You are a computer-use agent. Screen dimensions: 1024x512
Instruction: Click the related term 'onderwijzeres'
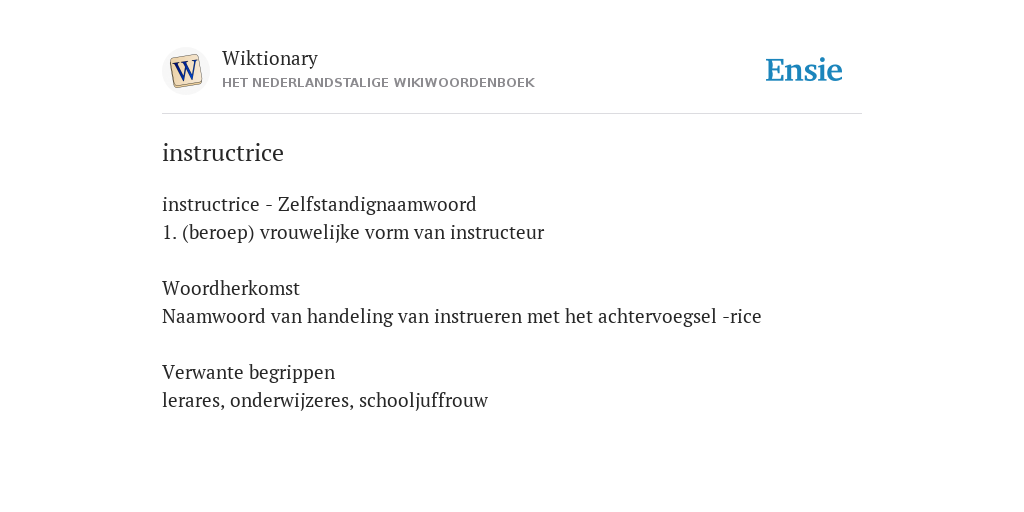pos(291,400)
